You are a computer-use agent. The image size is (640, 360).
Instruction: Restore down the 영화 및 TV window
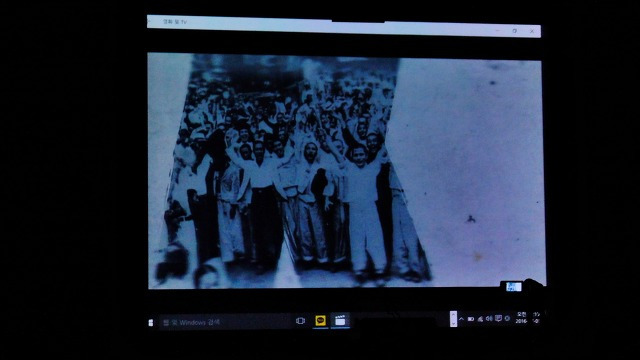[515, 31]
